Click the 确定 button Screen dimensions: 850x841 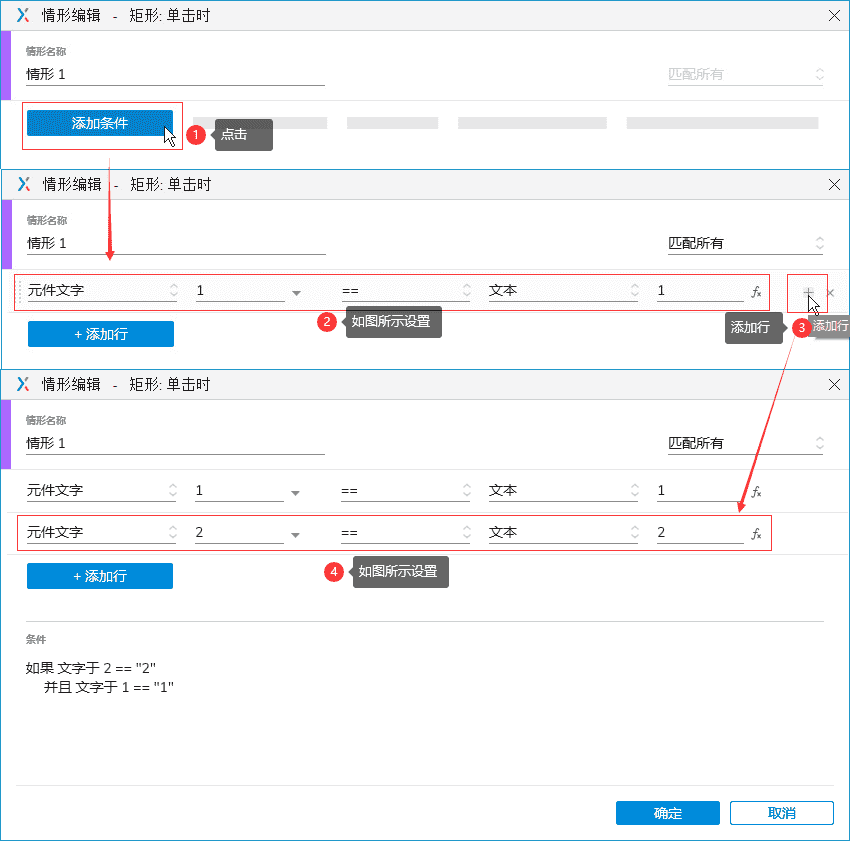(x=667, y=813)
